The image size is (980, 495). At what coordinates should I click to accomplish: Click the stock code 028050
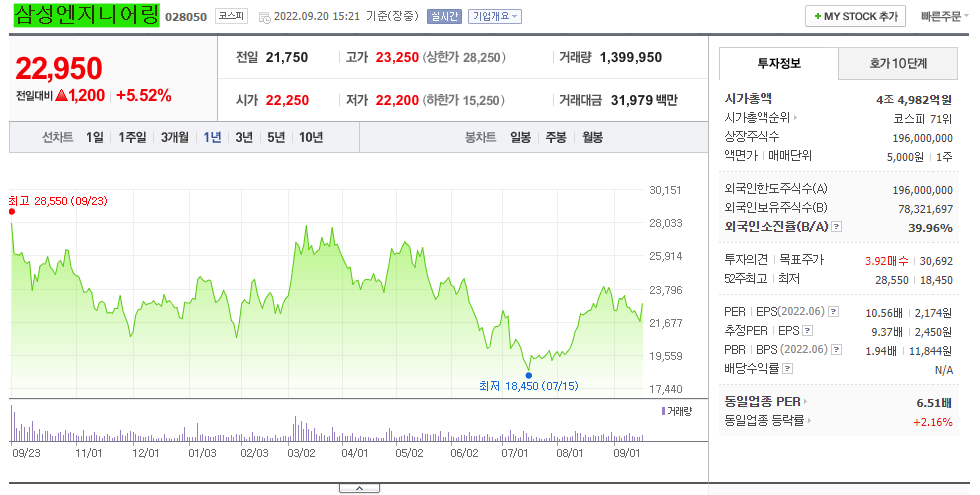point(186,17)
